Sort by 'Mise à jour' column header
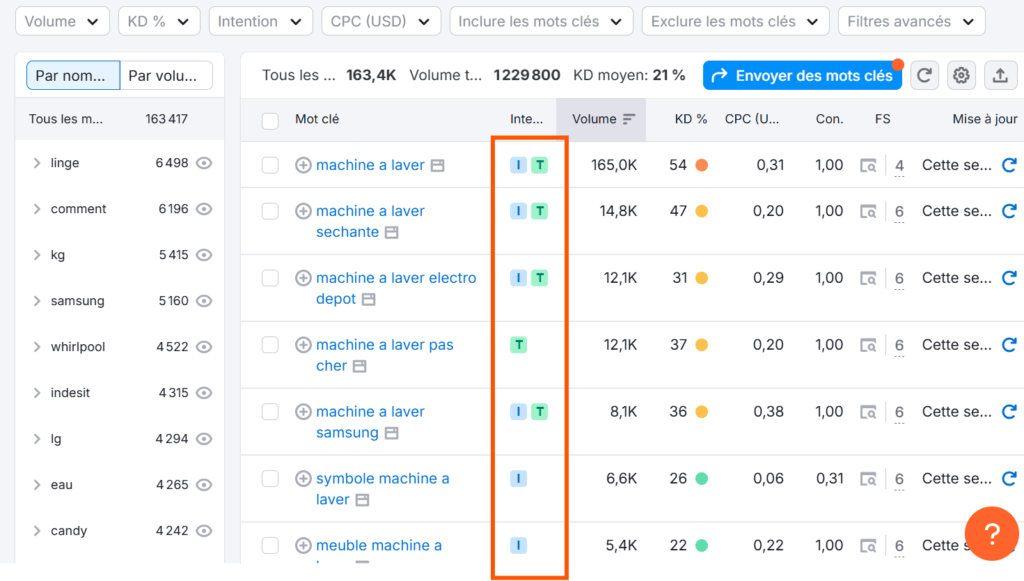Image resolution: width=1024 pixels, height=581 pixels. [985, 119]
